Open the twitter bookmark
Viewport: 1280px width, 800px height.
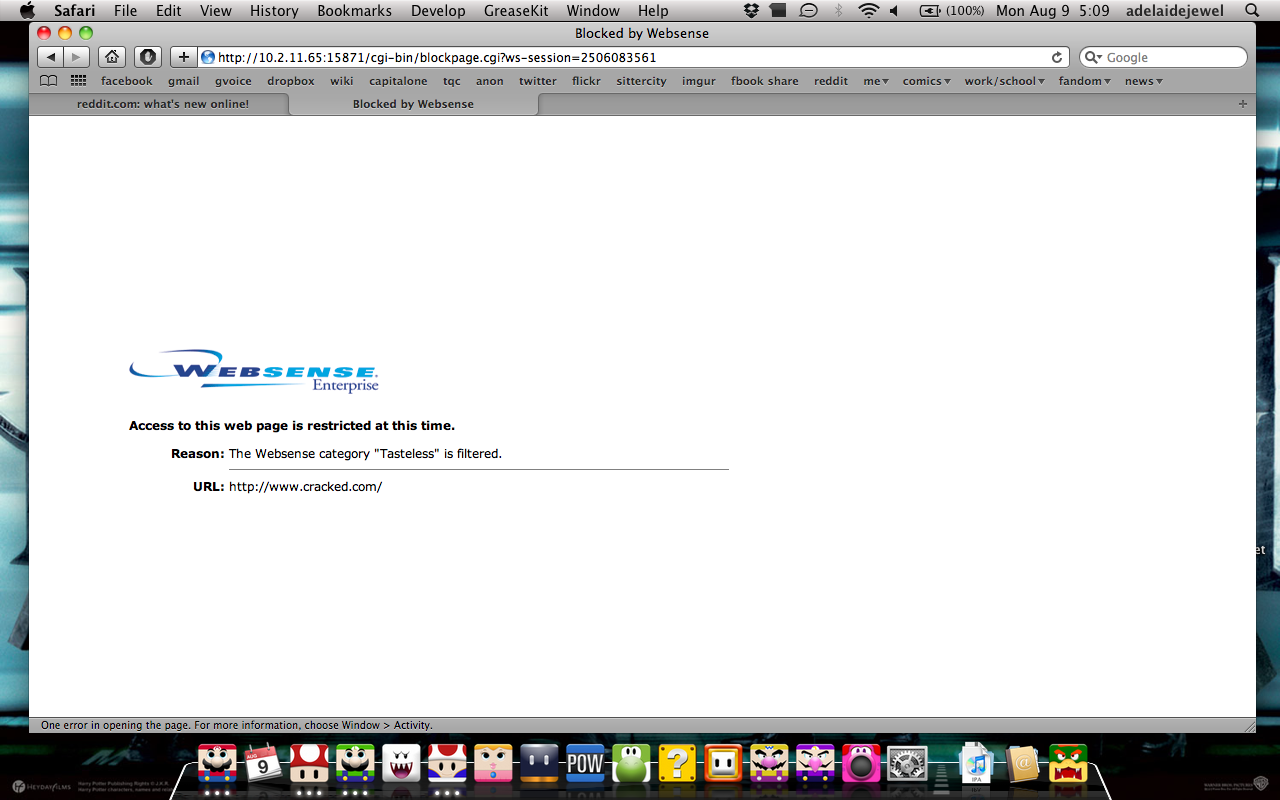click(x=538, y=81)
